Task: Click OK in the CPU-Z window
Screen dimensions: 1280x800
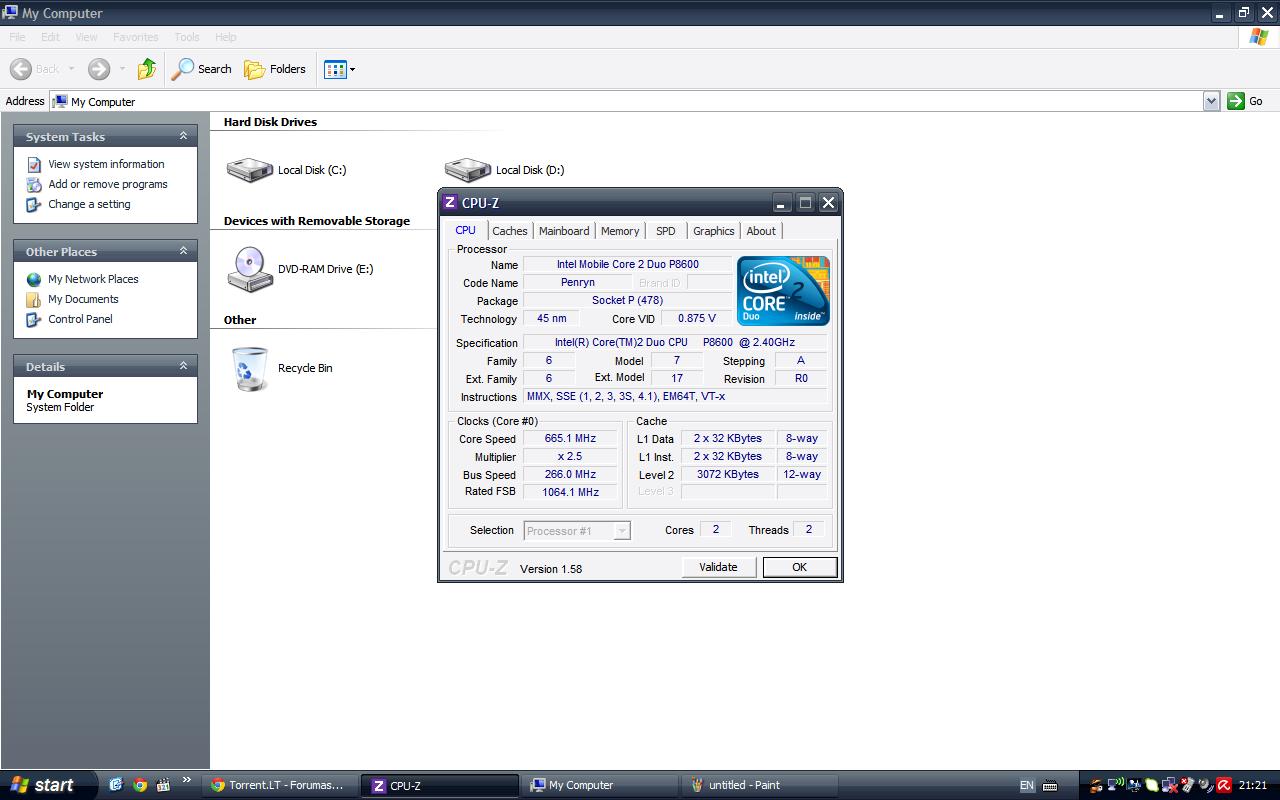Action: coord(799,567)
